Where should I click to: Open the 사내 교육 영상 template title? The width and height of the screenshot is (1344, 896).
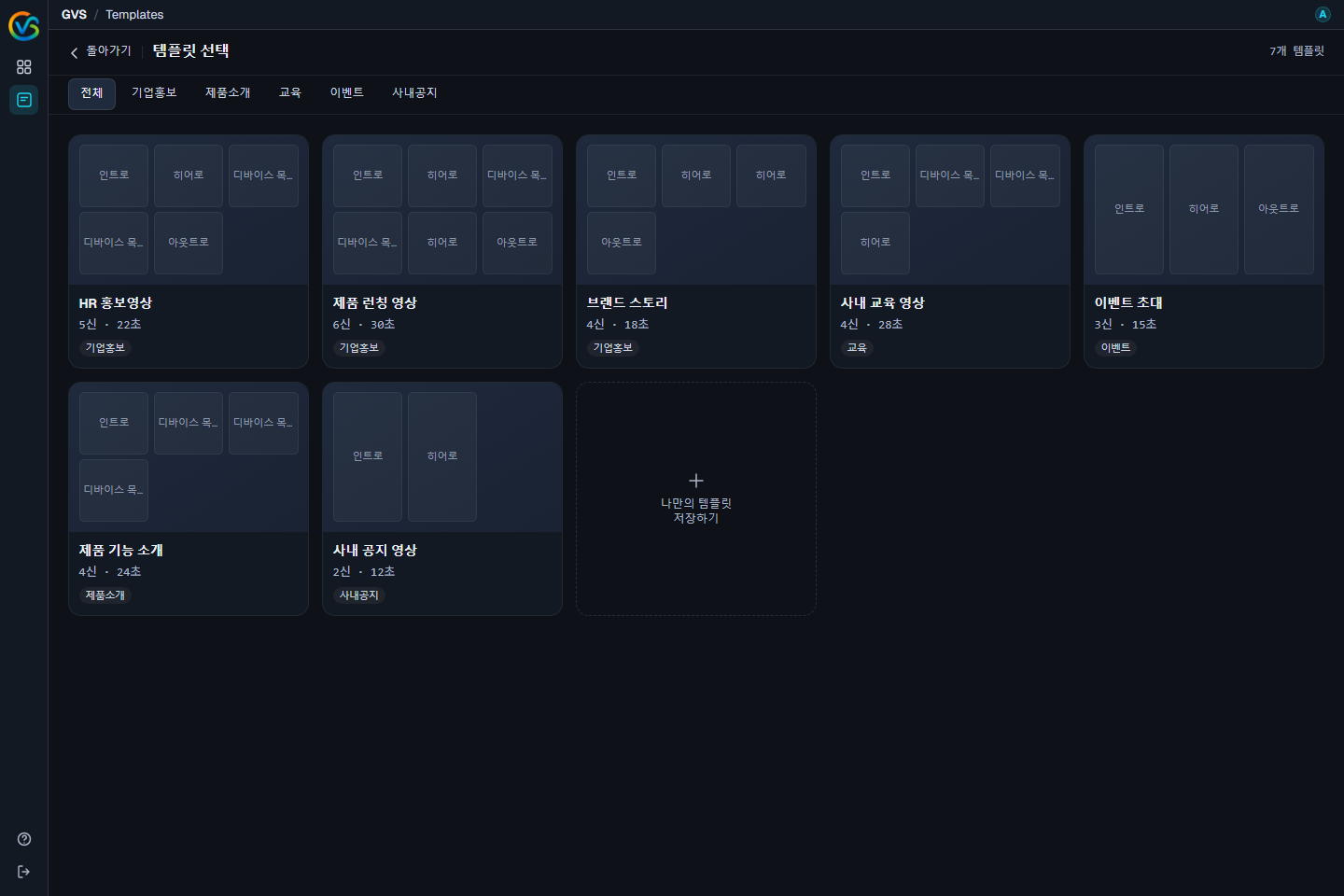[883, 303]
